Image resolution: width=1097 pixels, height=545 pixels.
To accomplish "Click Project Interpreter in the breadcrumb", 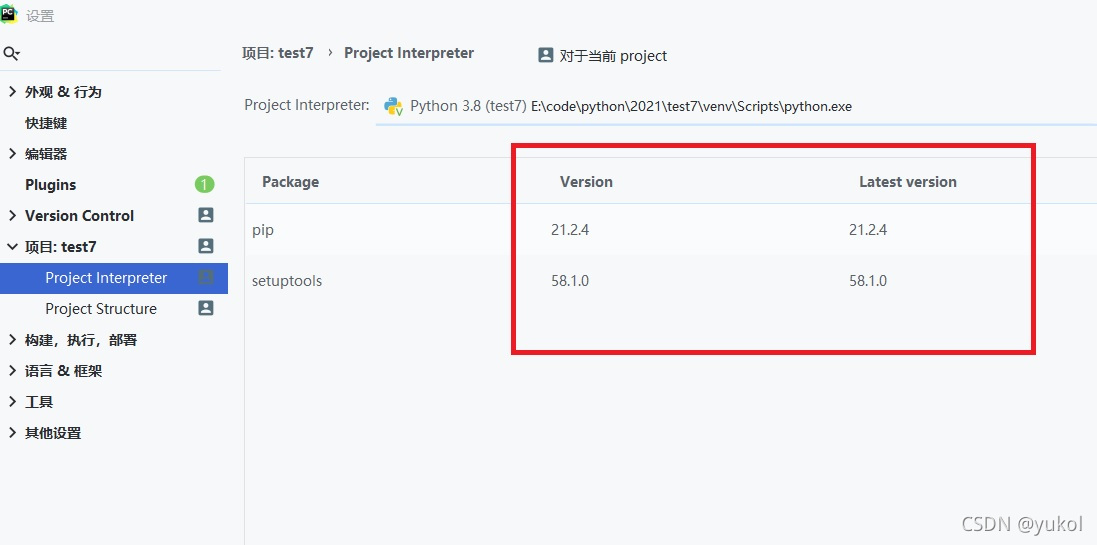I will tap(409, 53).
